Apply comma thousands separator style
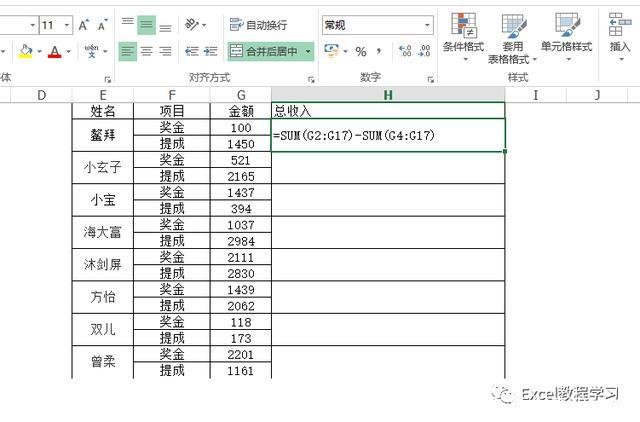This screenshot has height=422, width=640. (379, 51)
